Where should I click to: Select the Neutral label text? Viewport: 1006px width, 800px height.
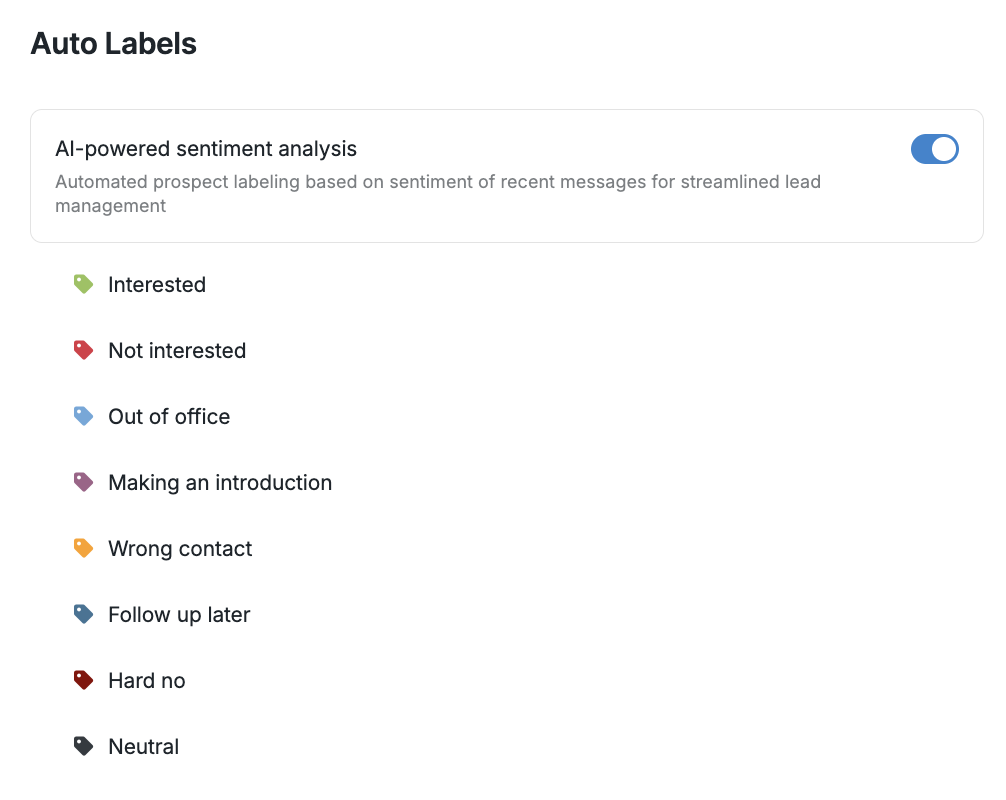(x=144, y=747)
